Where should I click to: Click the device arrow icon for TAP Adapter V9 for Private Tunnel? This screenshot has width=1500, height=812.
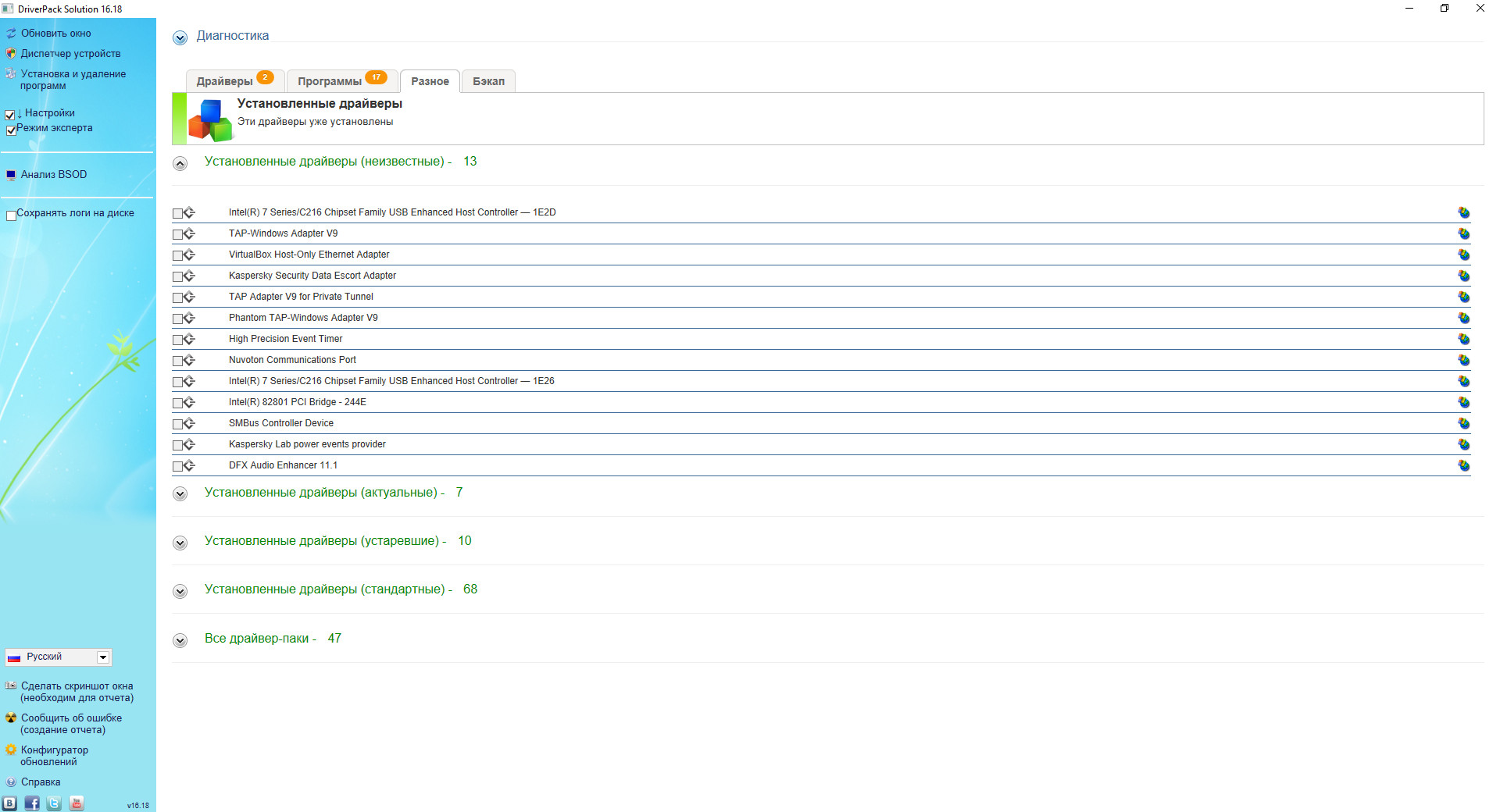point(189,297)
